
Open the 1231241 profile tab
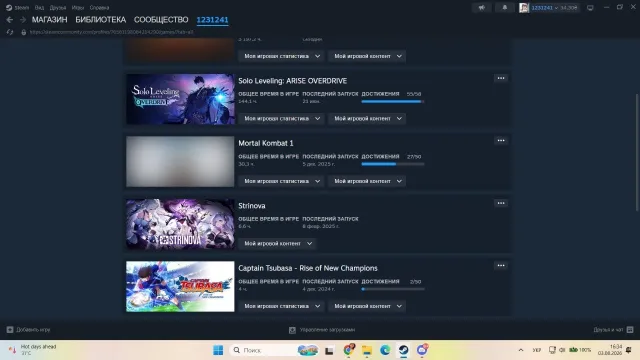point(212,20)
